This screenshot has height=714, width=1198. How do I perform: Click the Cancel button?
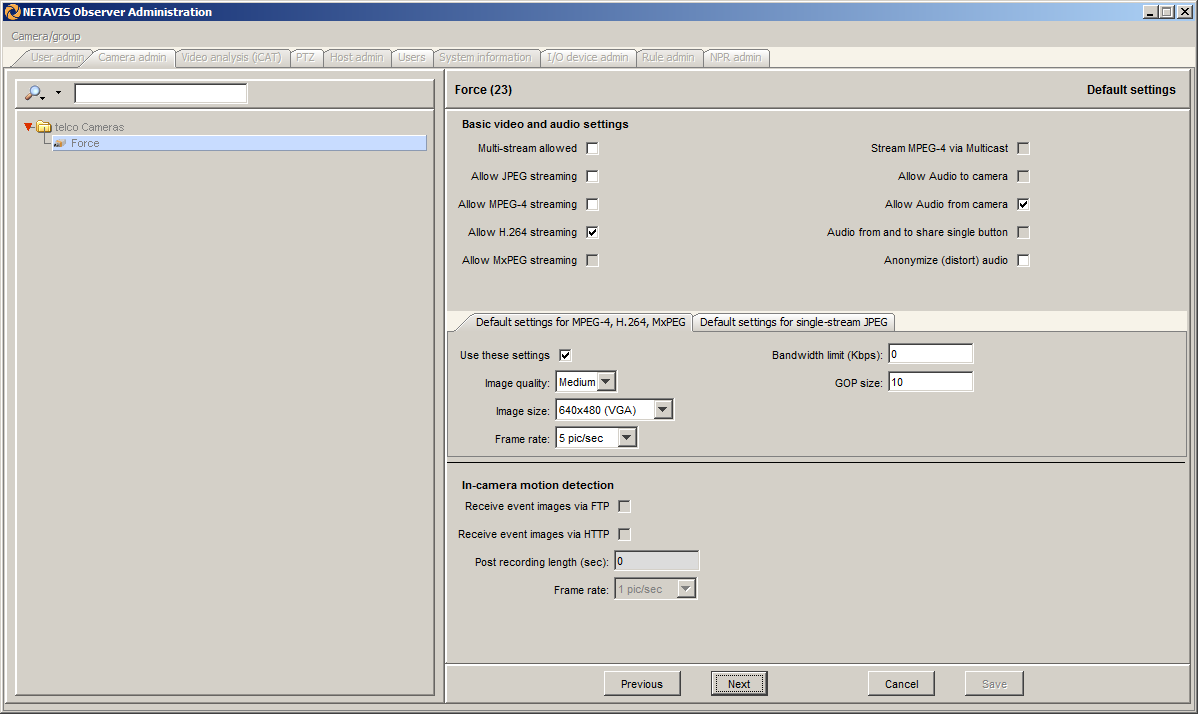pos(901,684)
